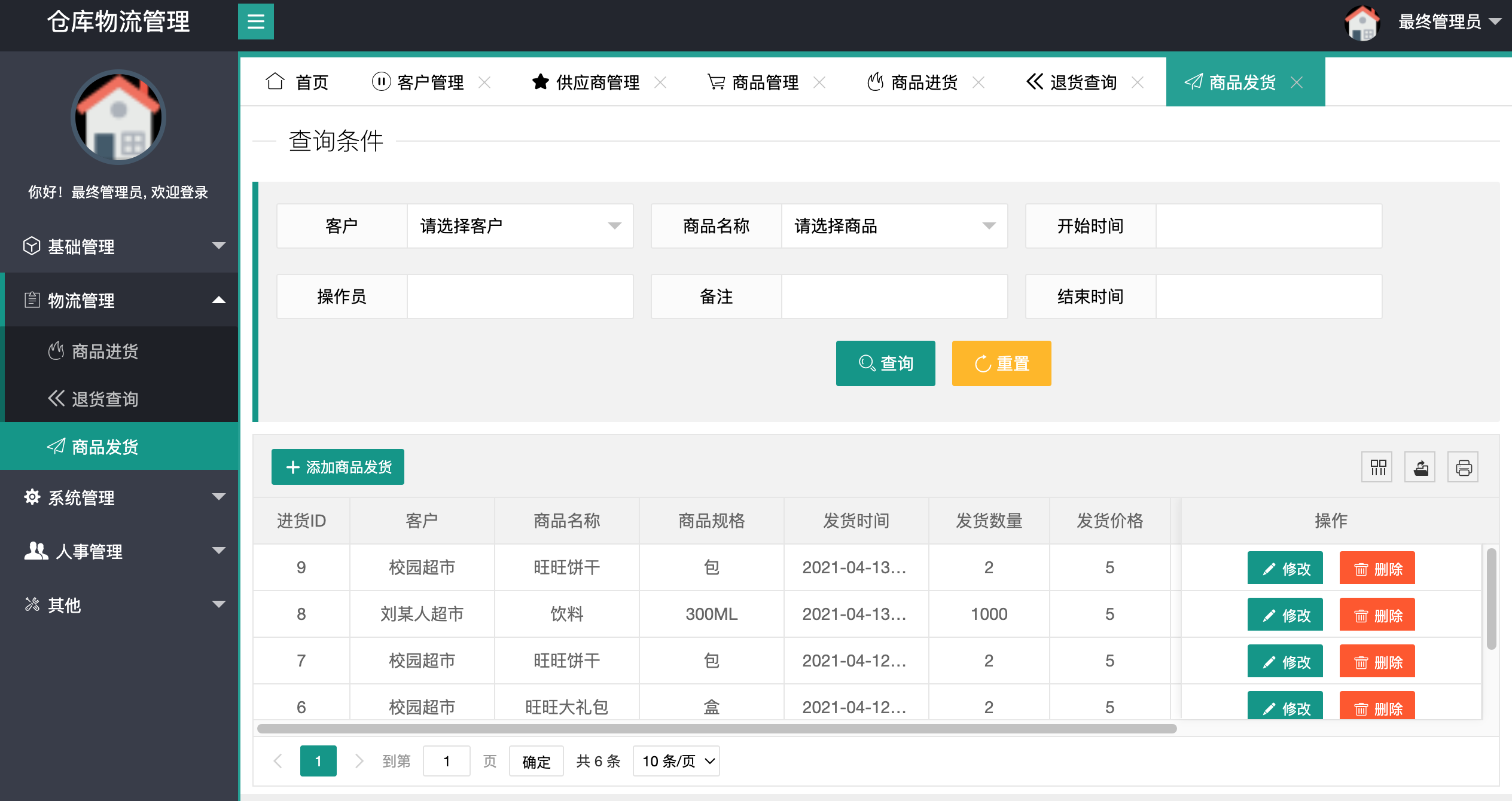Screen dimensions: 1512x801
Task: Open the 最终管理员 user dropdown
Action: point(1449,22)
